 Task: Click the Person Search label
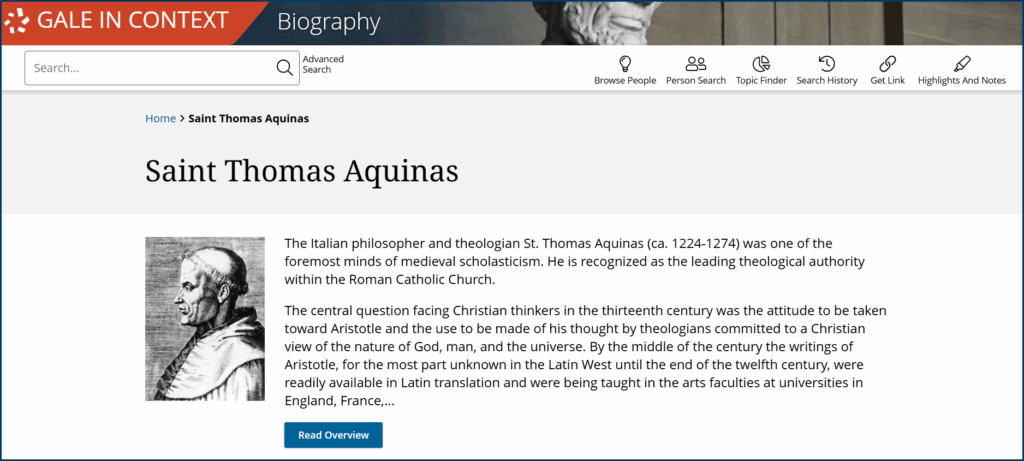[696, 80]
